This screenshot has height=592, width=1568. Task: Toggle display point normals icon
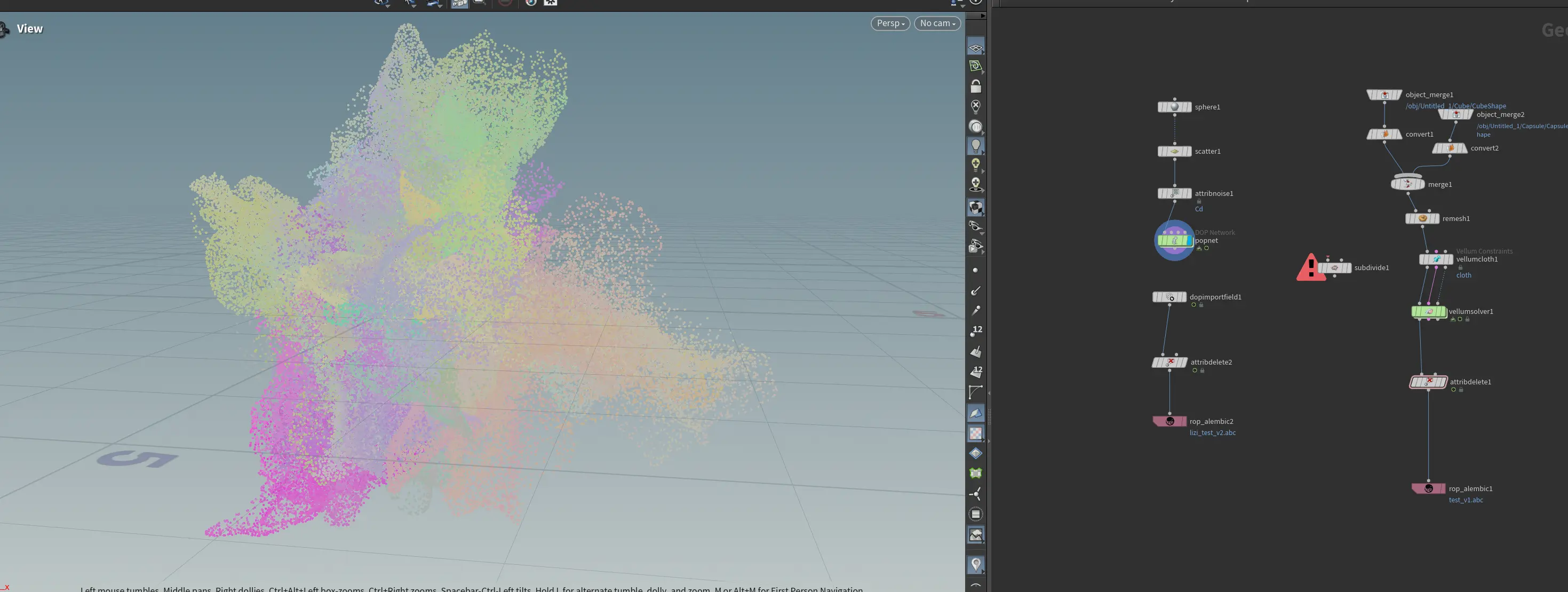[976, 290]
